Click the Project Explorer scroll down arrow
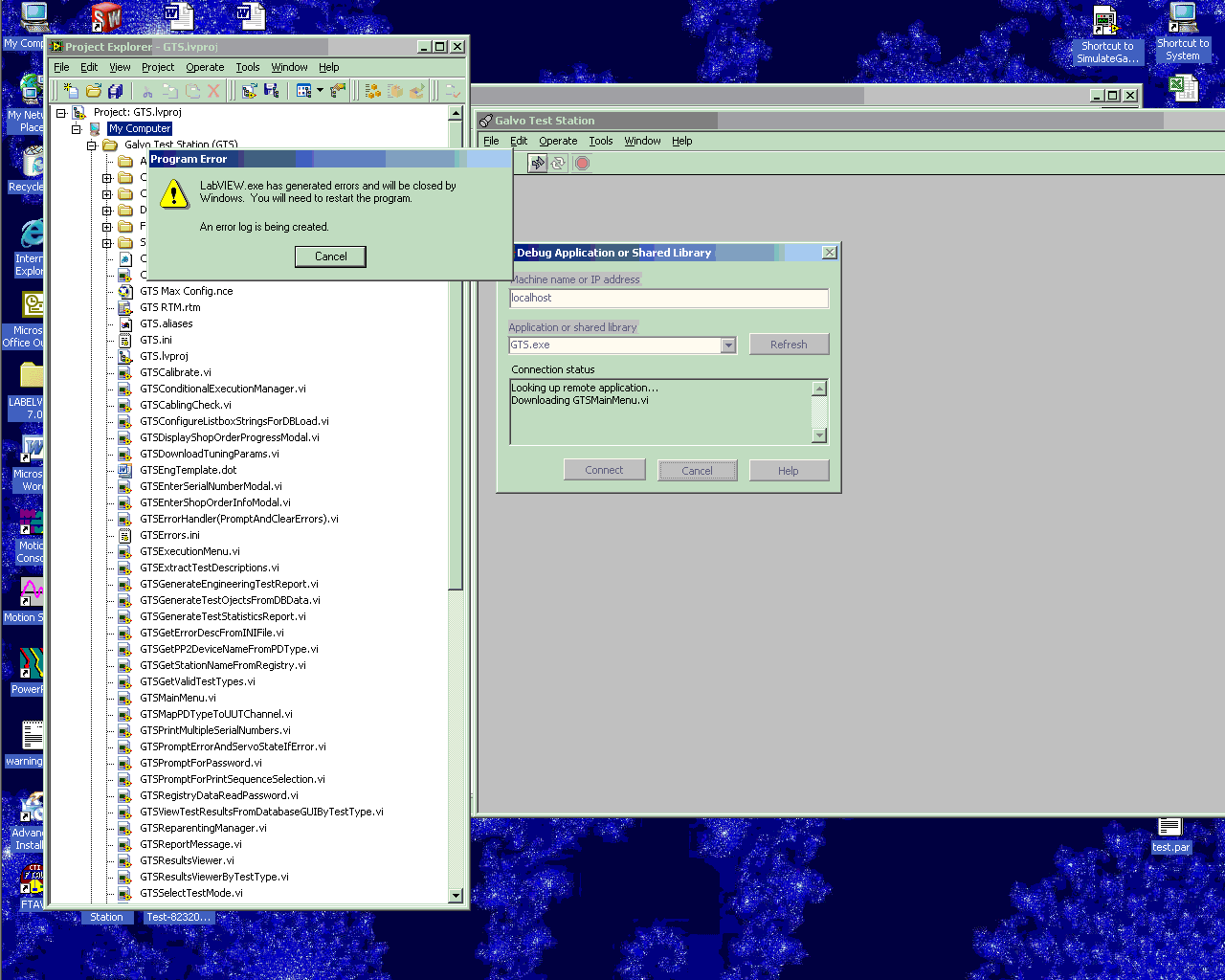 456,897
